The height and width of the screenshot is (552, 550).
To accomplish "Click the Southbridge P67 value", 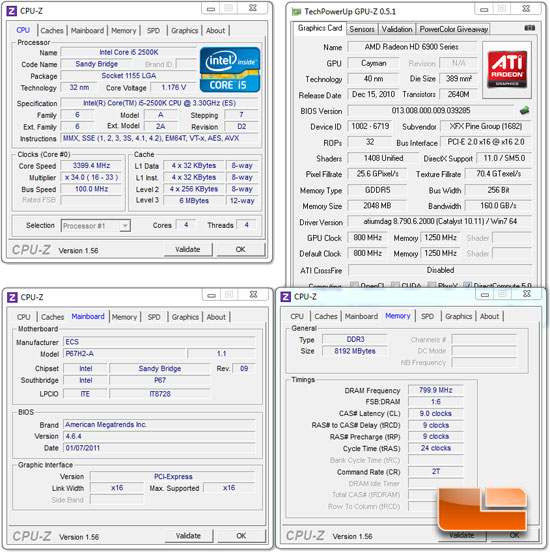I will (160, 380).
